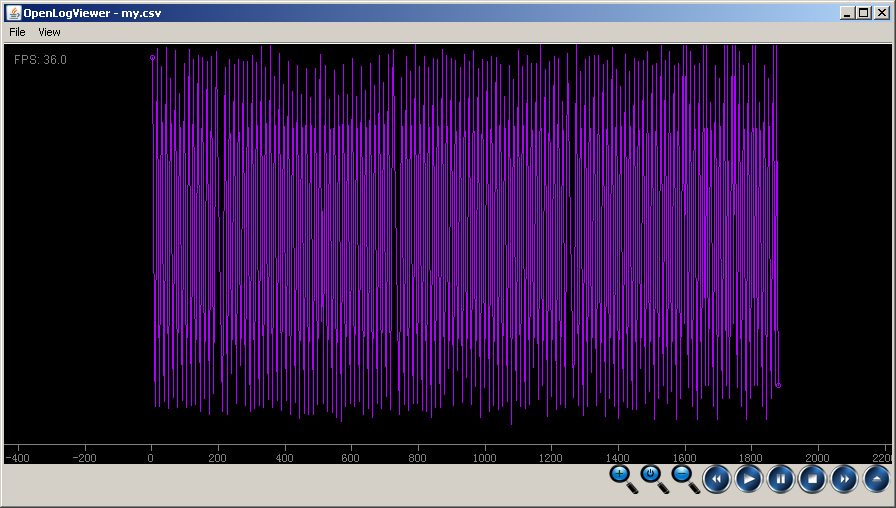Click the ending point marker of the purple trace
The image size is (896, 508).
click(x=778, y=385)
